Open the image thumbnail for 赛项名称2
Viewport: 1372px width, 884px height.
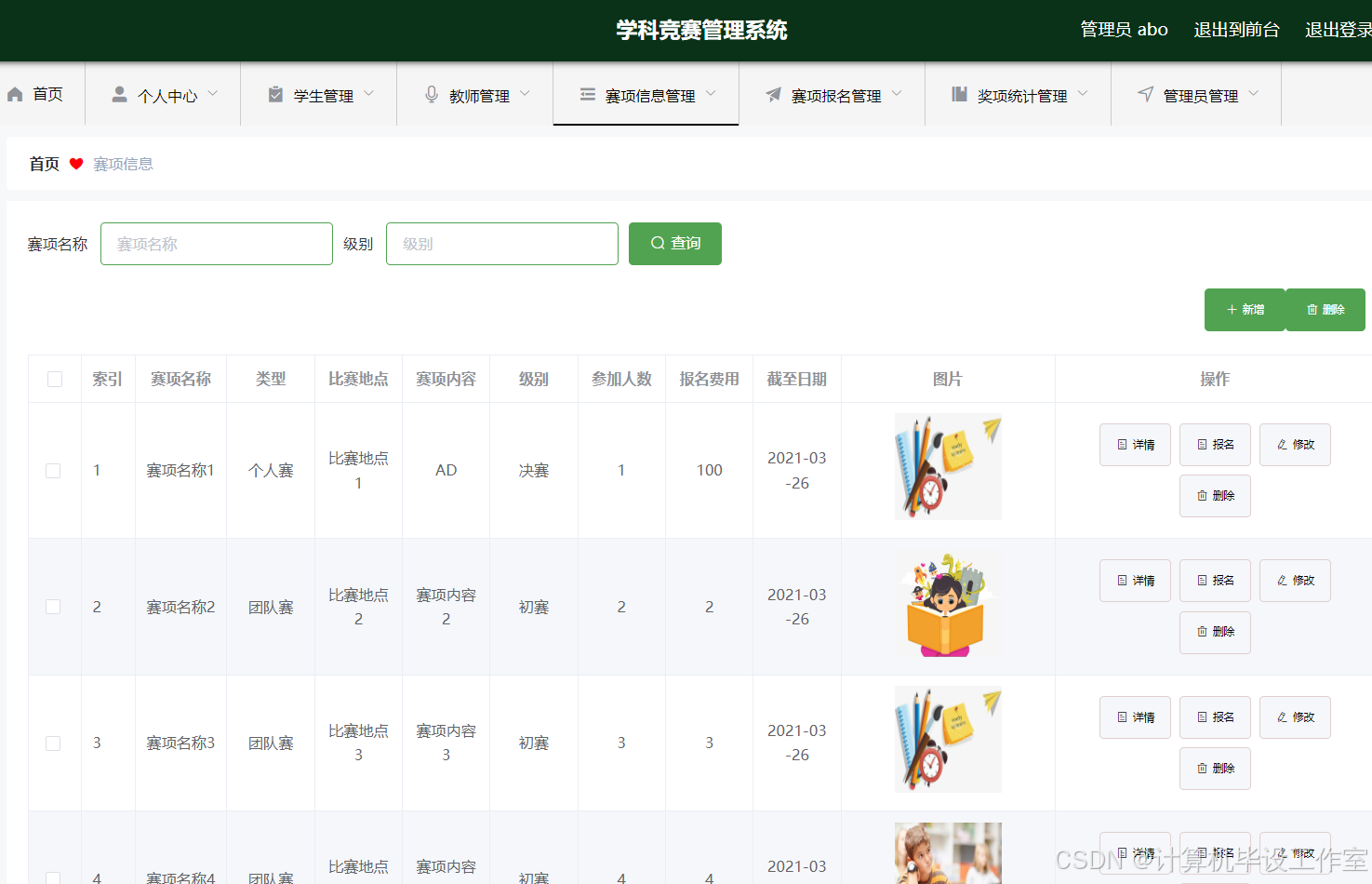[948, 605]
